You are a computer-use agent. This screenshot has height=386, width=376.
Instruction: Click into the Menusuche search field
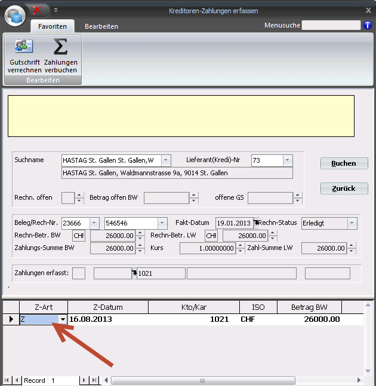331,25
